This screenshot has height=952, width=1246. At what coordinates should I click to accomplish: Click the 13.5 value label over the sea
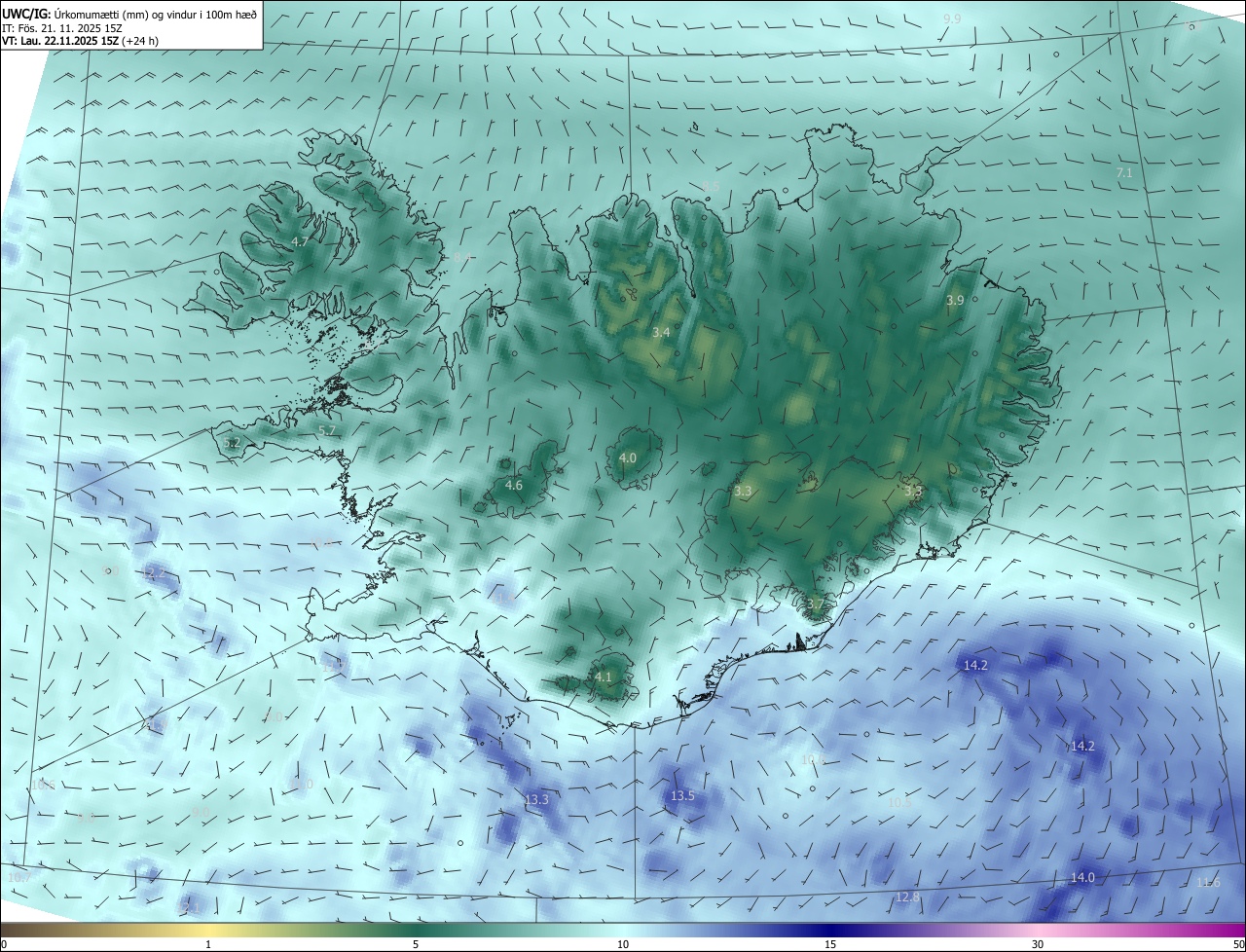682,796
